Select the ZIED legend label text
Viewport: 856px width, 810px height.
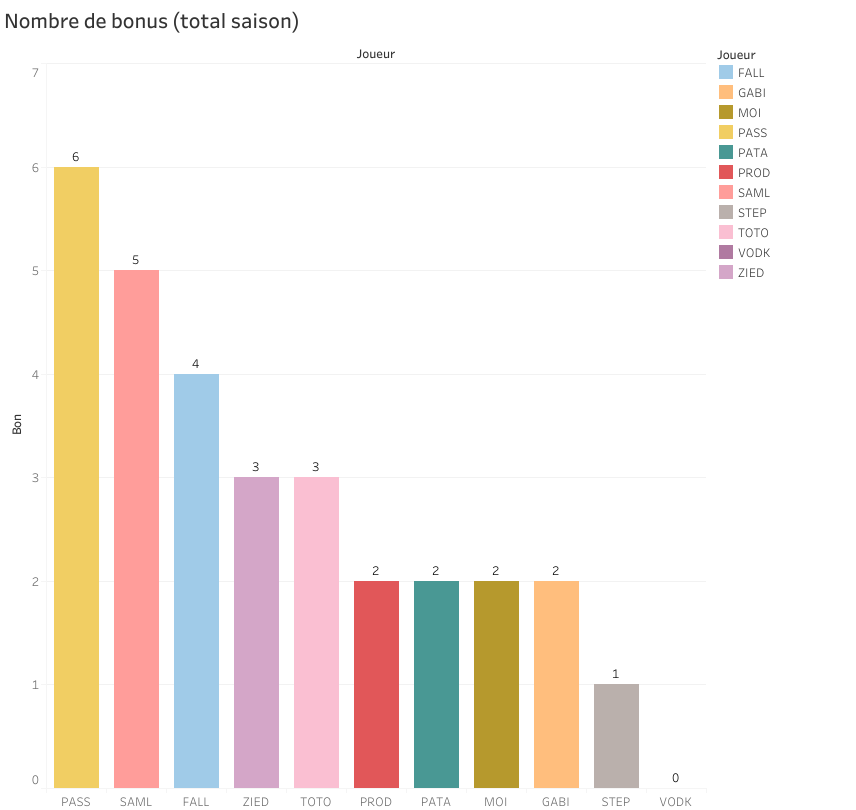tap(751, 273)
